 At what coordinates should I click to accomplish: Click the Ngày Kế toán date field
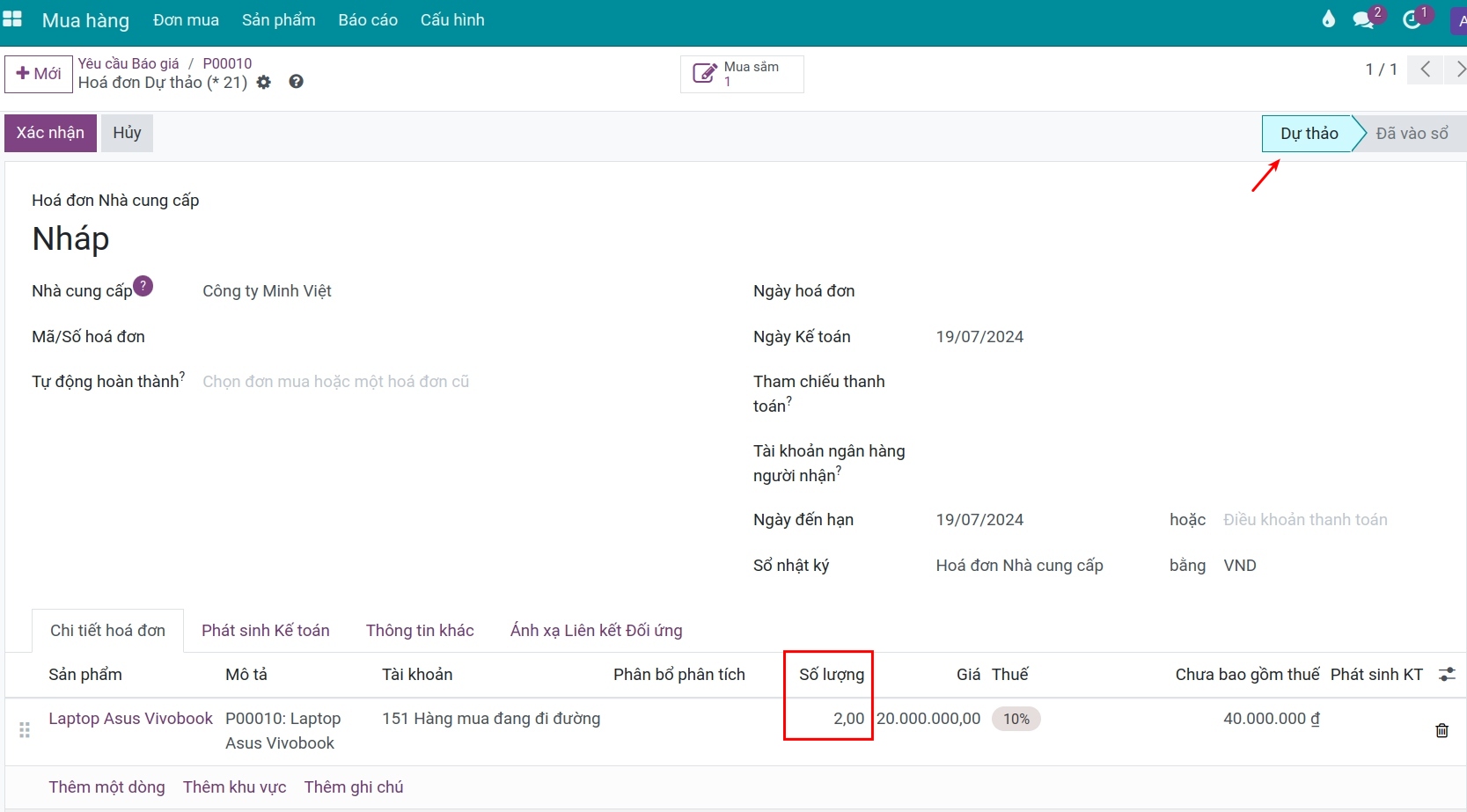pos(979,337)
